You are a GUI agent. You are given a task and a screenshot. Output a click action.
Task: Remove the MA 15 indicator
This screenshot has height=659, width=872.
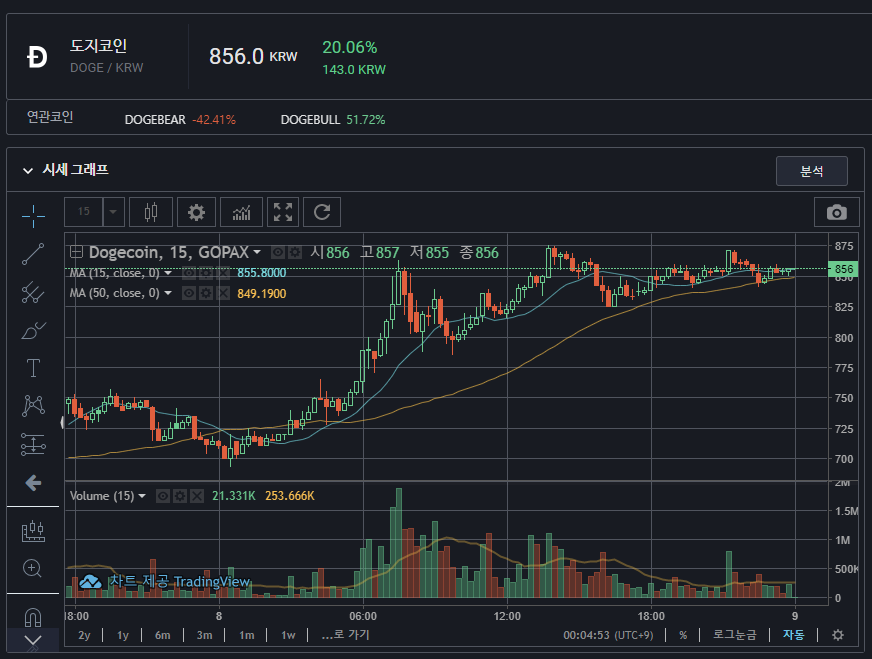point(223,273)
